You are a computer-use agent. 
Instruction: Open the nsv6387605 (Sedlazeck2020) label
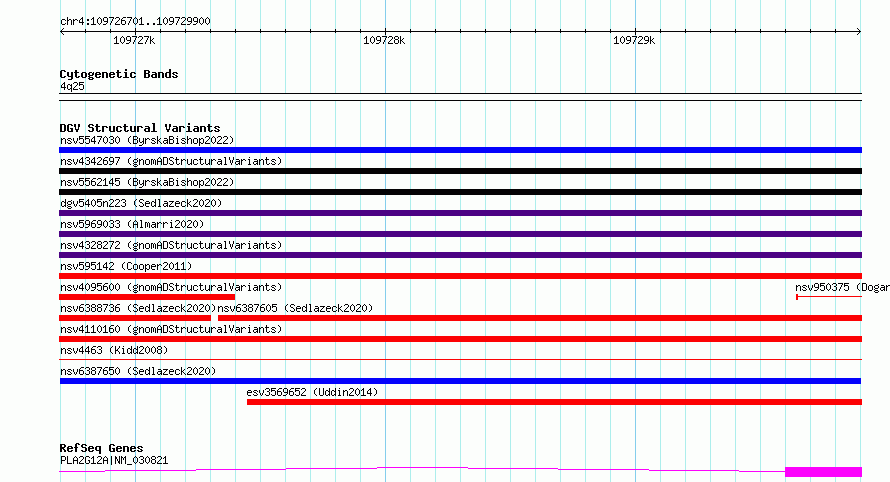(x=295, y=308)
